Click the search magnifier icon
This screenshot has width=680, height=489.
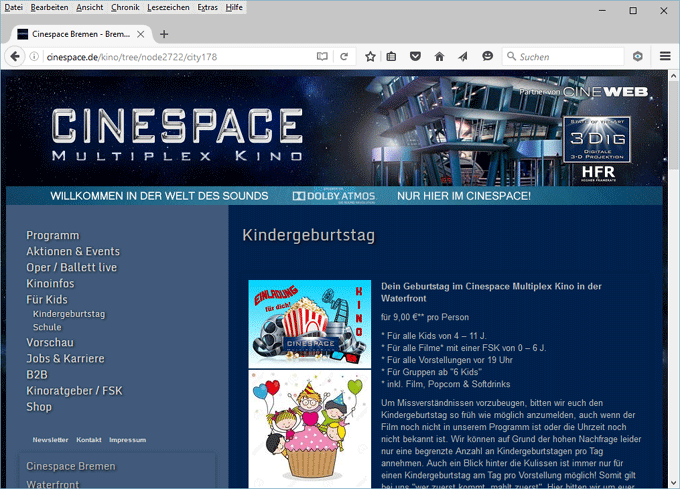point(511,56)
